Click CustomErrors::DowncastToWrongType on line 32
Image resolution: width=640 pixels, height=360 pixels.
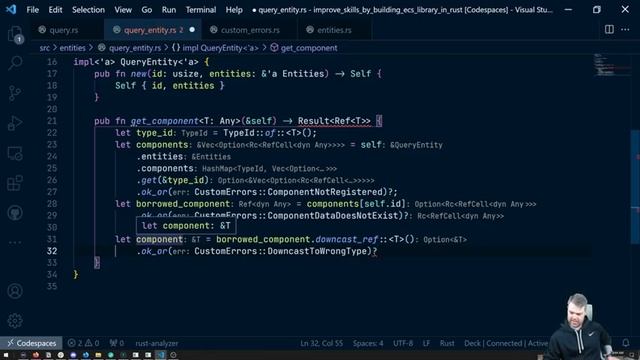[280, 251]
